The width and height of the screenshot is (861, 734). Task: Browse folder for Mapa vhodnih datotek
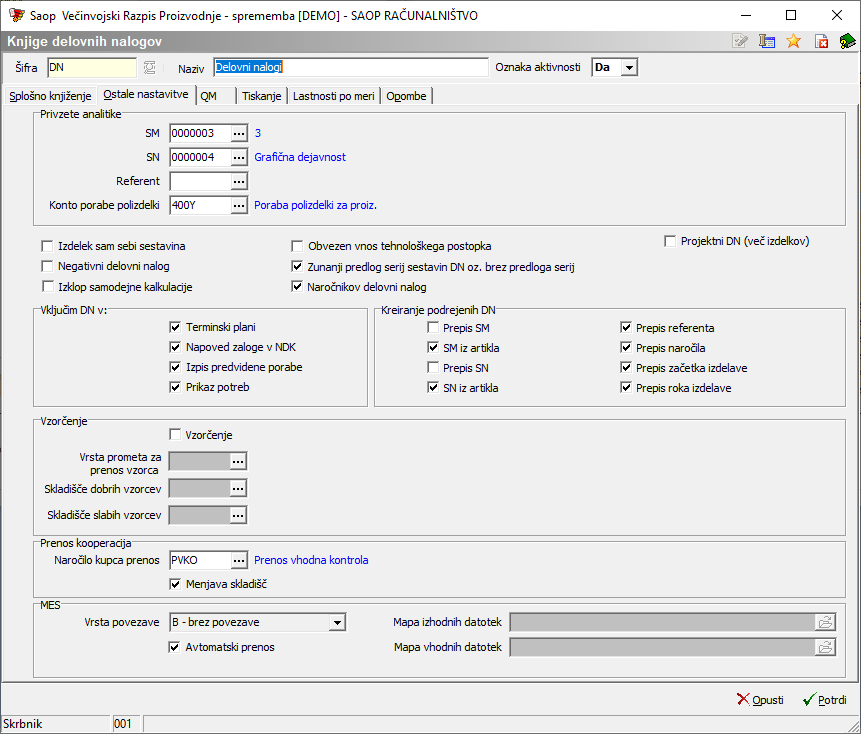825,647
